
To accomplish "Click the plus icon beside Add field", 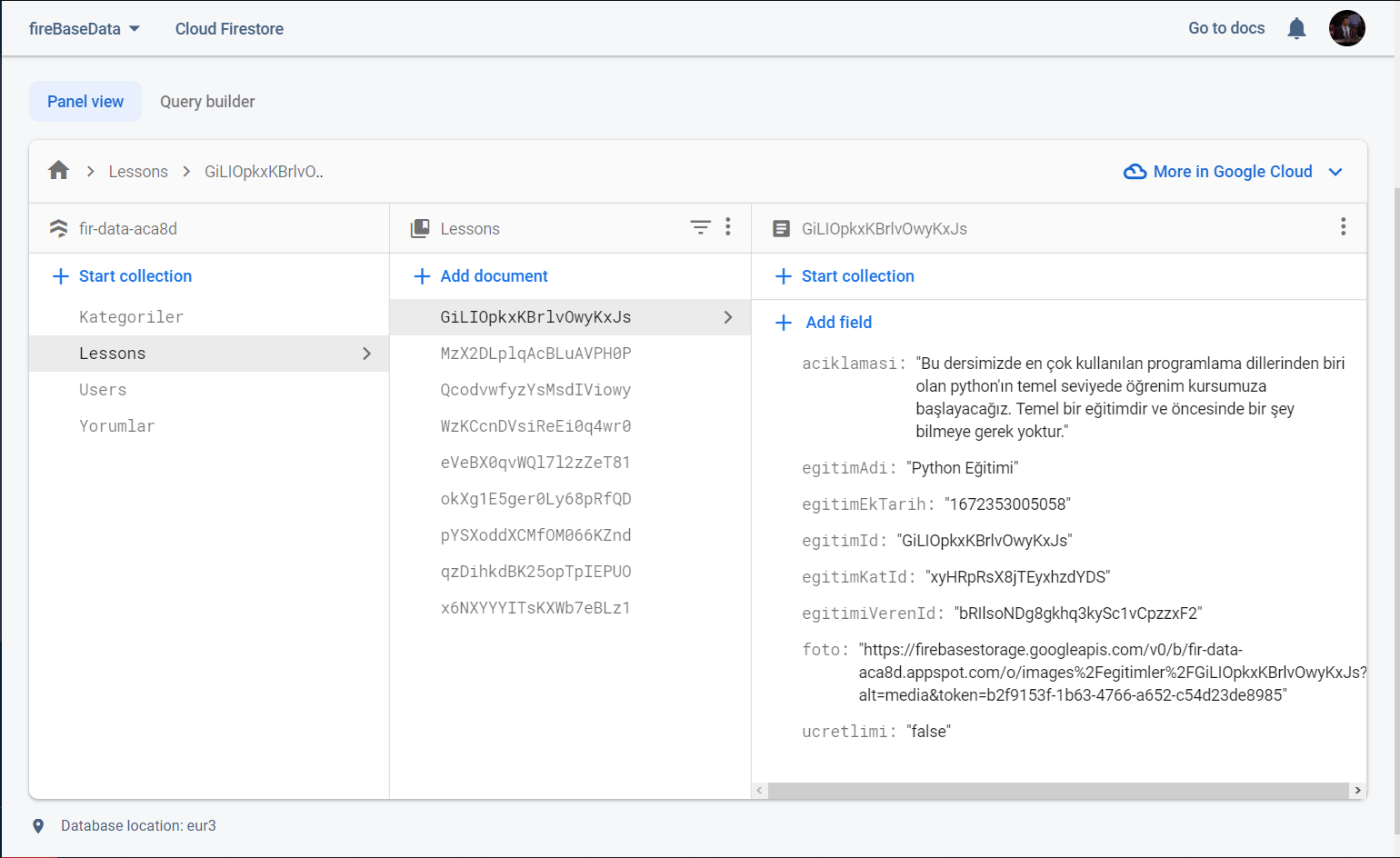I will [784, 323].
